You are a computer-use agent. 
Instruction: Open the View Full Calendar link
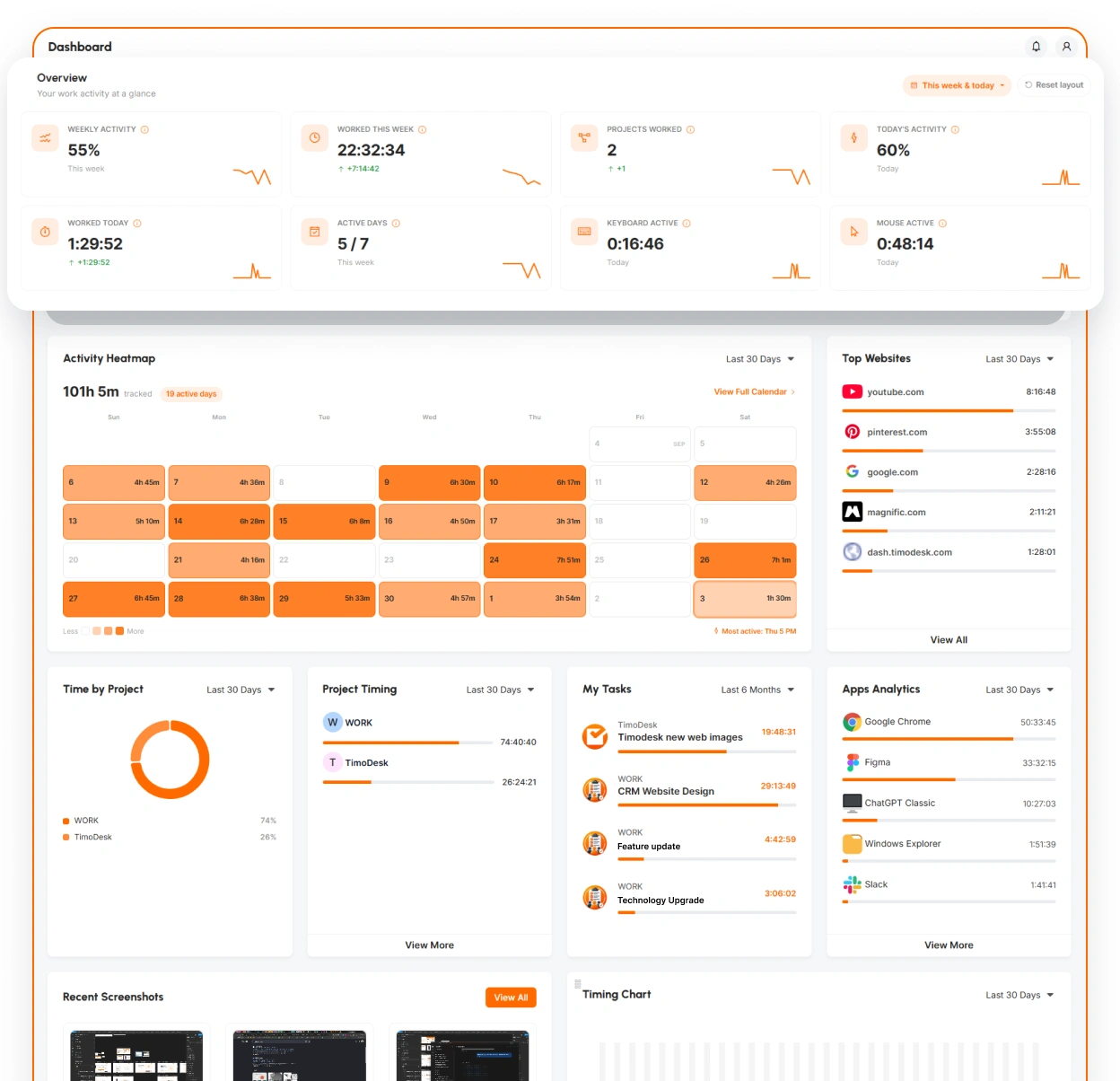click(x=755, y=391)
